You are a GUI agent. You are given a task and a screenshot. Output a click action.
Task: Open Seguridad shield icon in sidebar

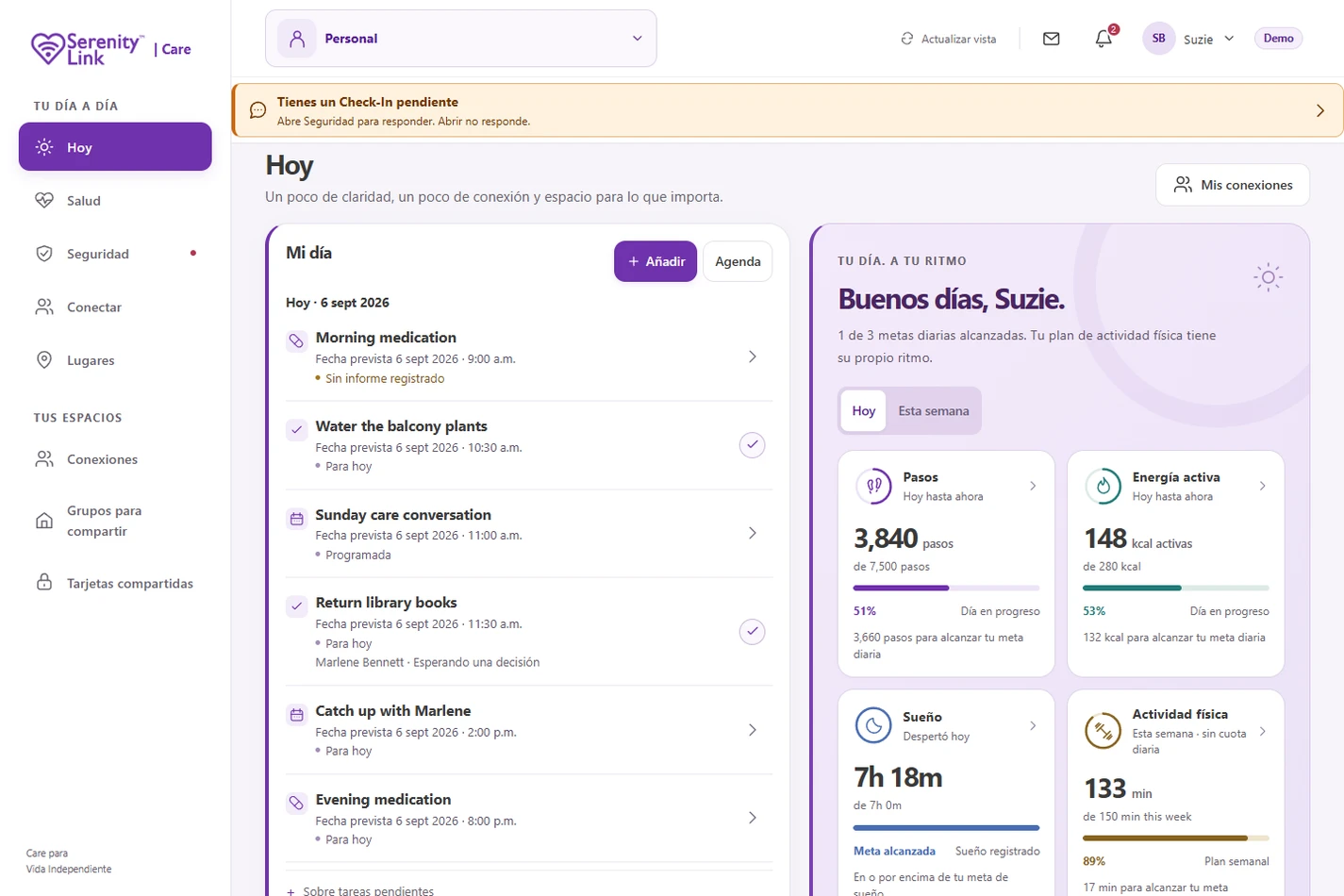(44, 254)
